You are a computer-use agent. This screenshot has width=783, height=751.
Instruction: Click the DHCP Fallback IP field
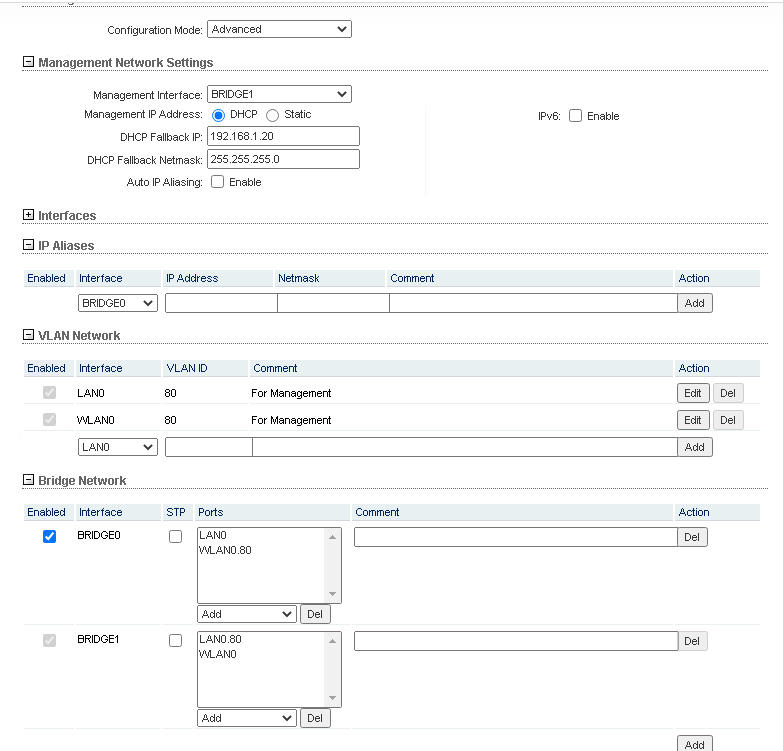283,137
